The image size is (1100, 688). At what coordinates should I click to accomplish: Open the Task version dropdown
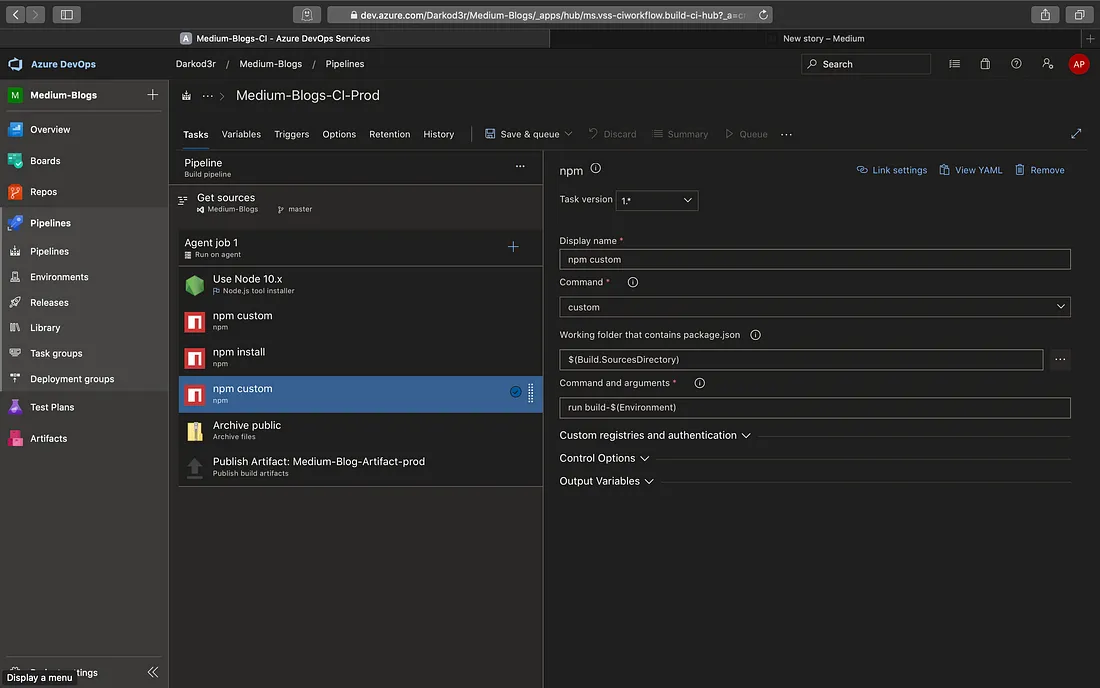coord(657,201)
